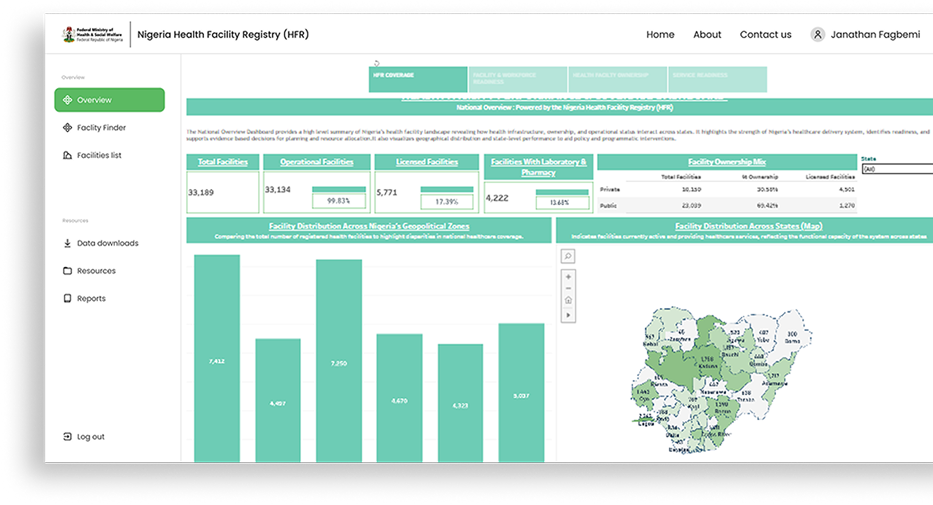Switch to Facility & Workforce Readiness tab
This screenshot has width=933, height=505.
518,79
